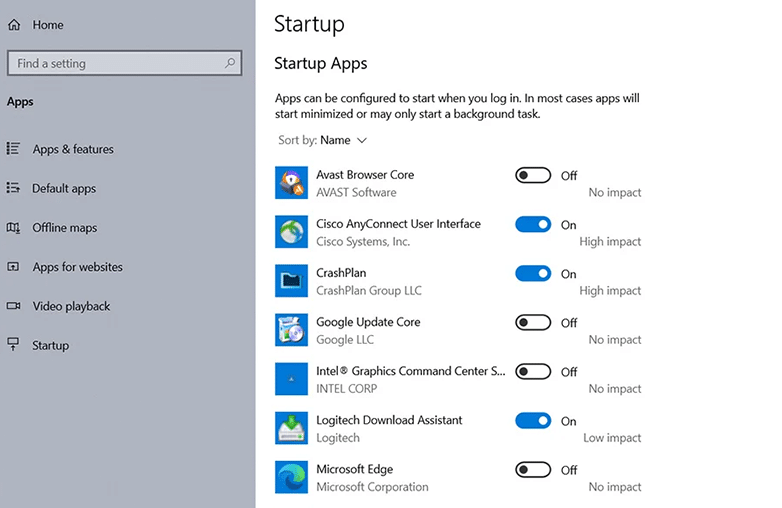Click the search magnifier icon
This screenshot has height=508, width=782.
click(230, 63)
